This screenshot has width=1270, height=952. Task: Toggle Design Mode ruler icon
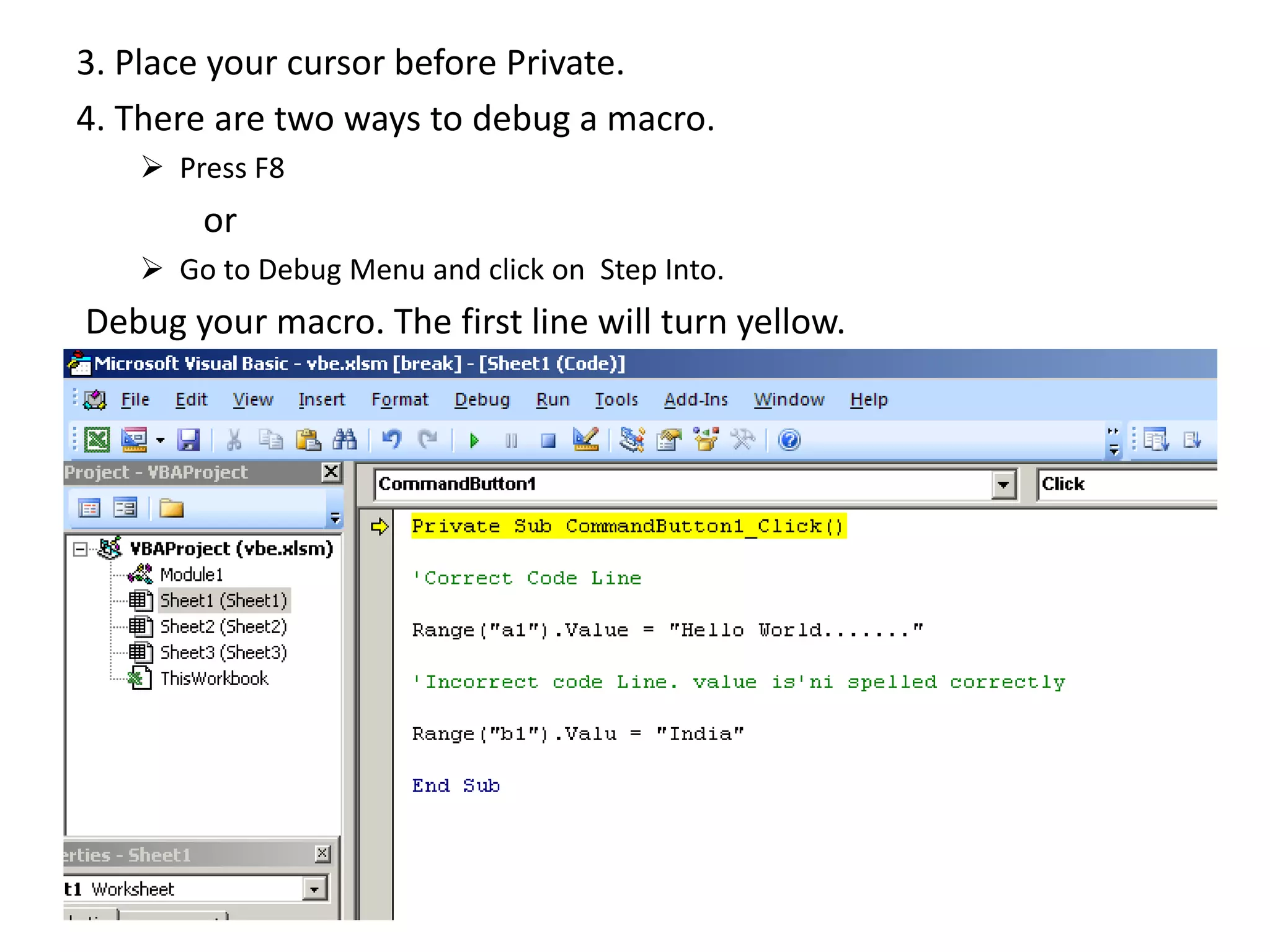coord(586,440)
